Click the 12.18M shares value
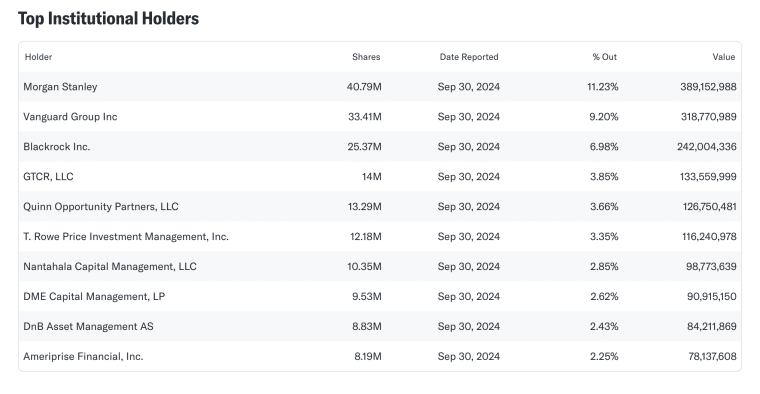Screen dimensions: 760x394 tap(366, 237)
